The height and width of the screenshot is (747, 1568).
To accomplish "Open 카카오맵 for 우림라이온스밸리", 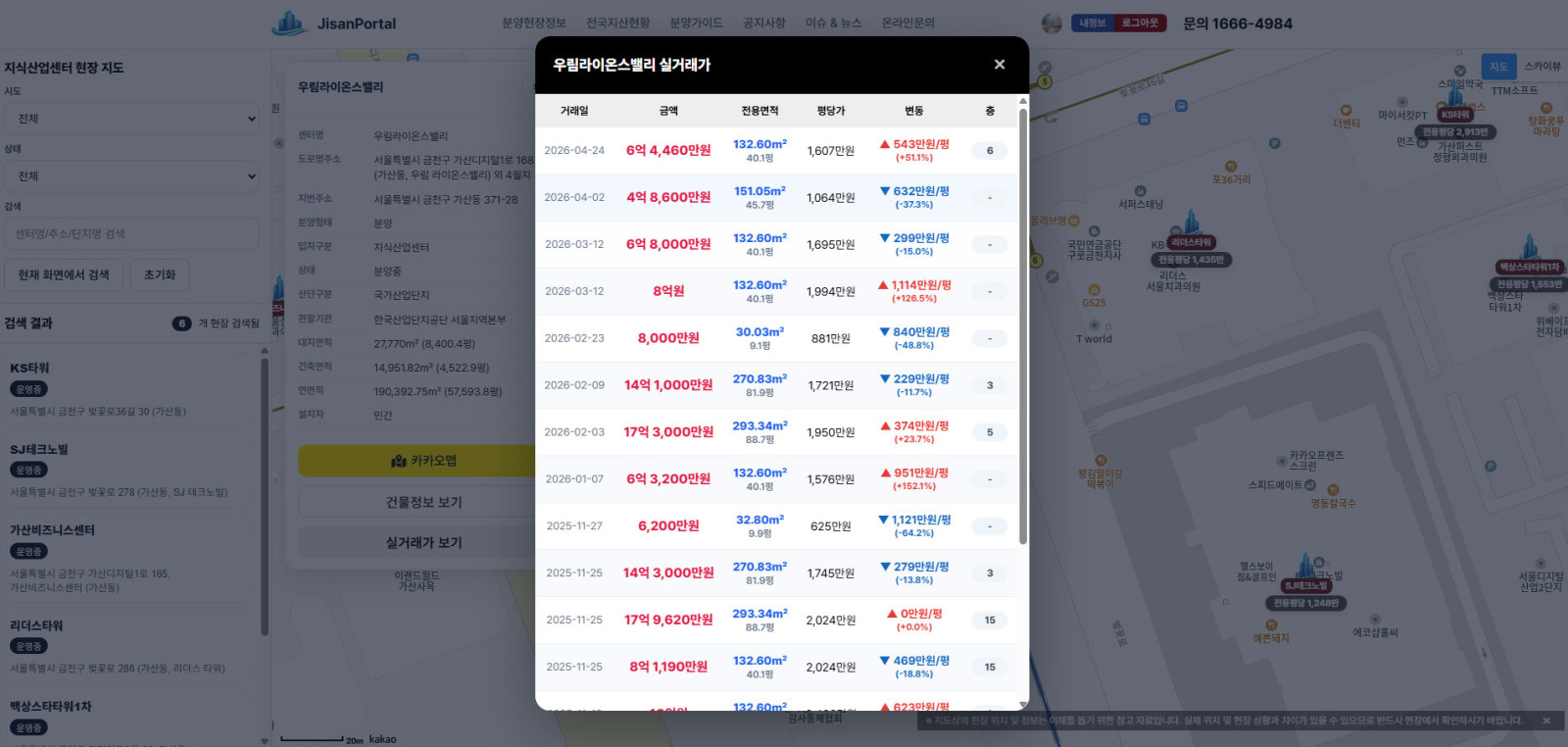I will [x=423, y=461].
